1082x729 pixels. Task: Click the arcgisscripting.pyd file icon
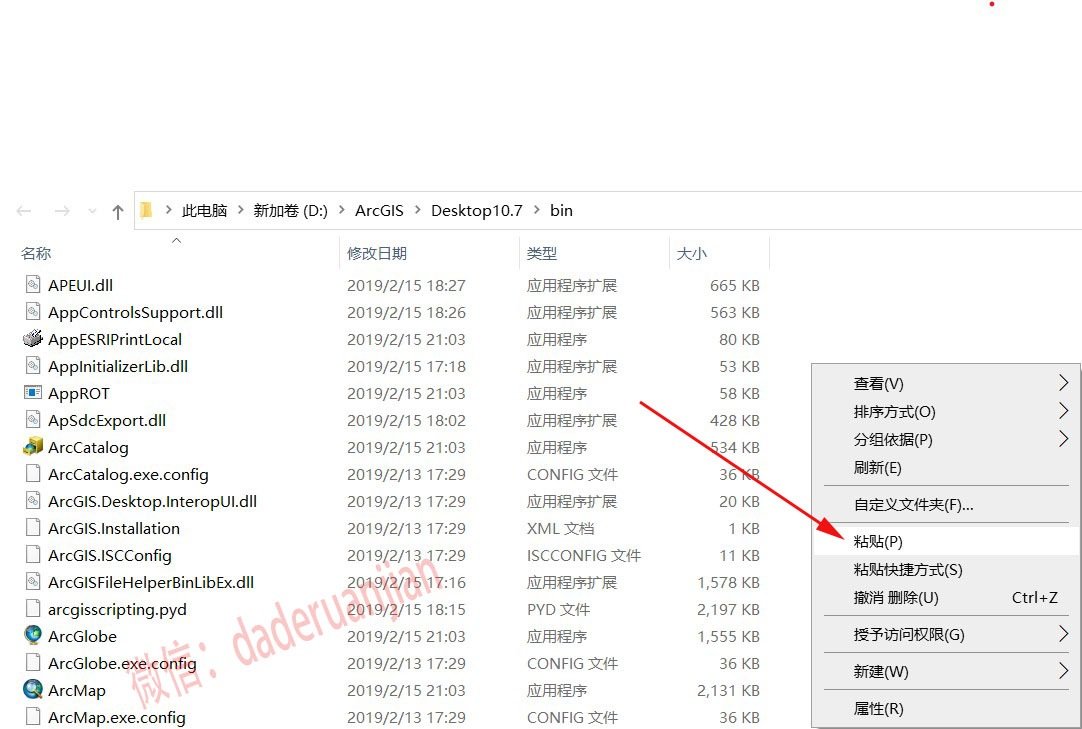tap(33, 608)
